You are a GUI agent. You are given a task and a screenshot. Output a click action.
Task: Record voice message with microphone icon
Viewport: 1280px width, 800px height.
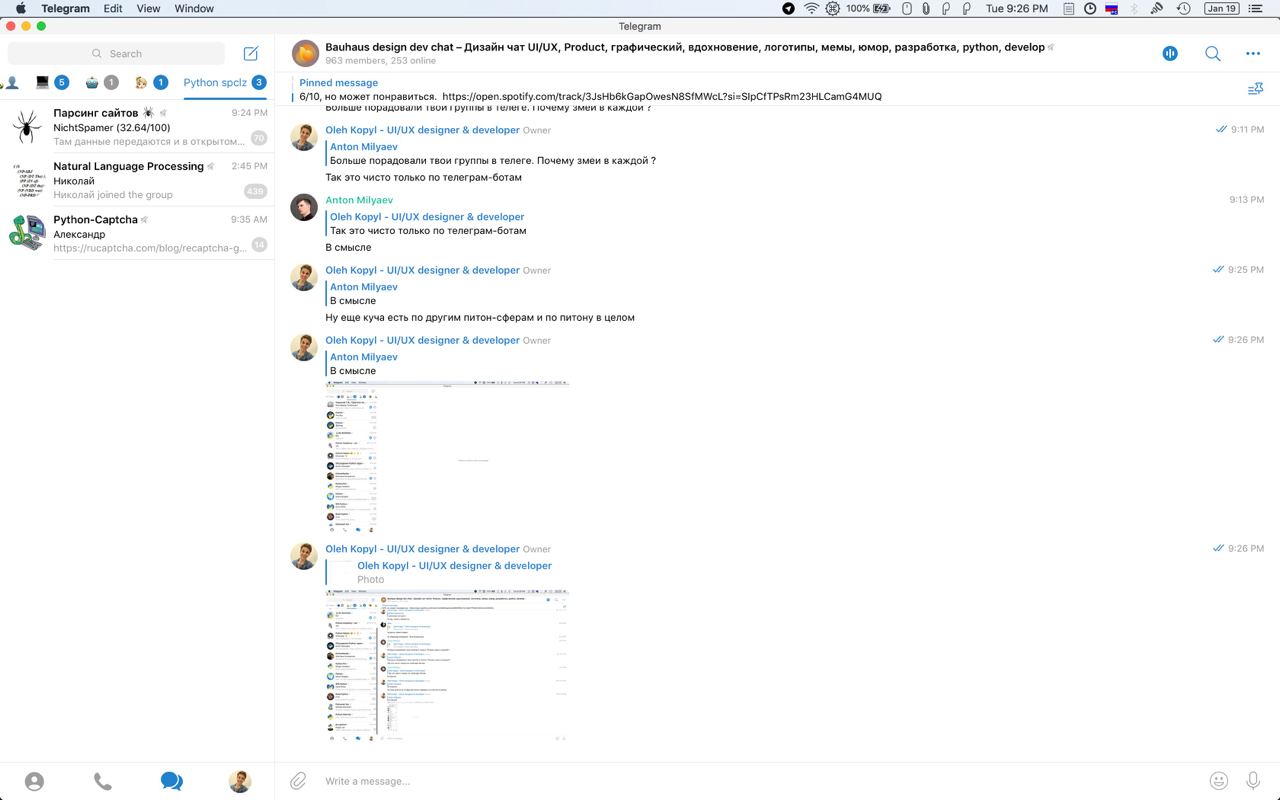[x=1253, y=781]
